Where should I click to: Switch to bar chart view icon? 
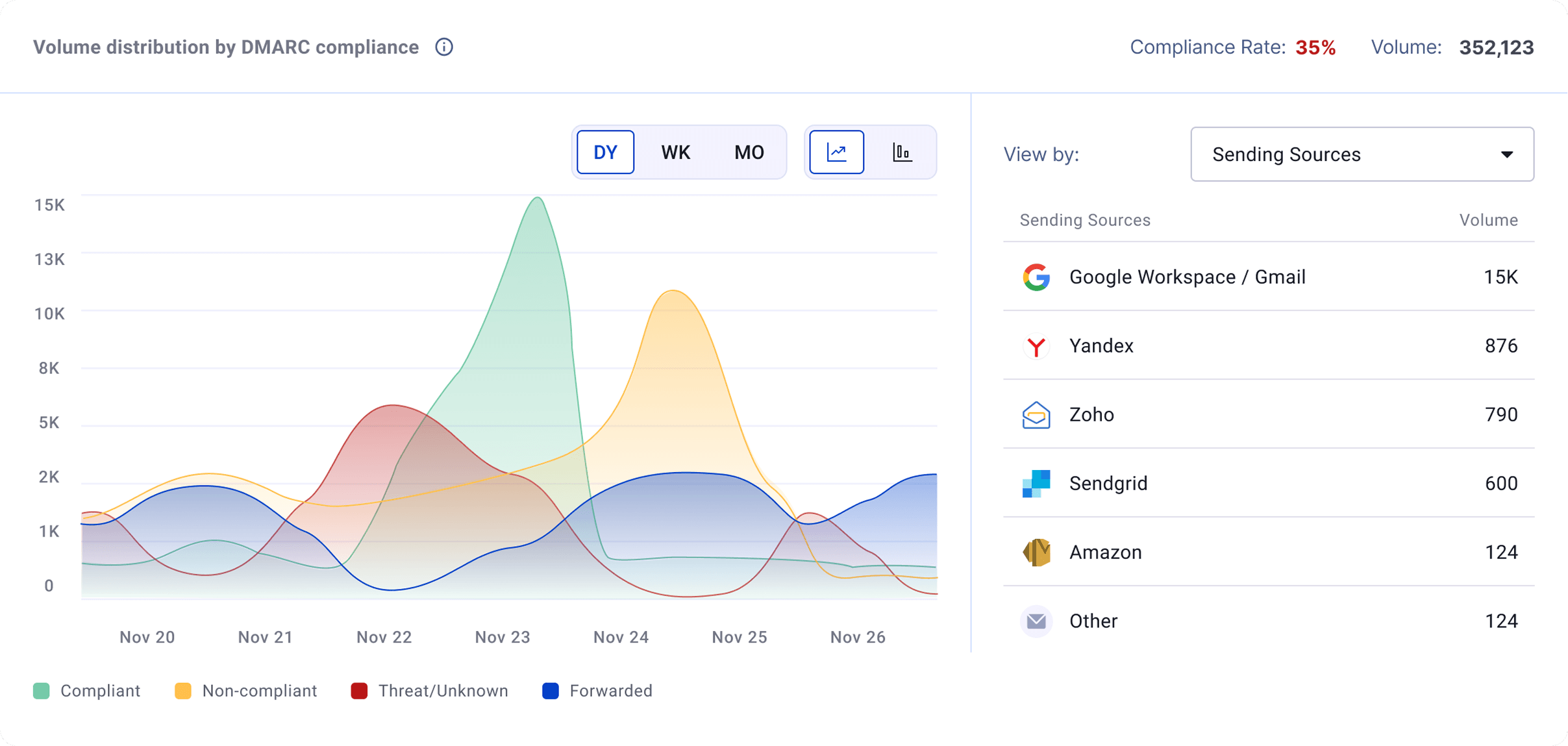point(902,153)
